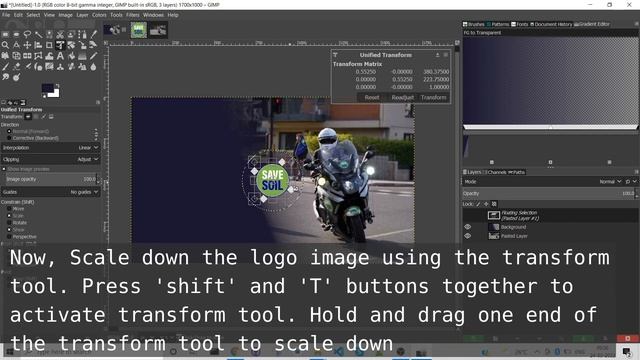Select the Handle Transform tool
The width and height of the screenshot is (640, 360).
[x=5, y=56]
